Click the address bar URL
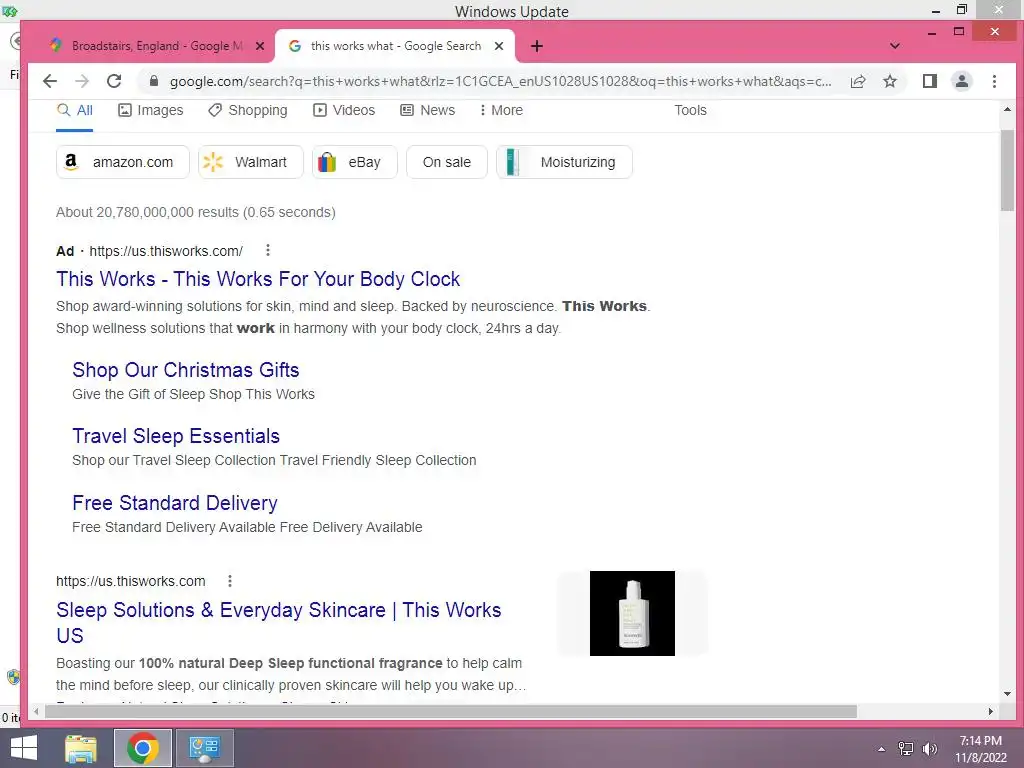 (x=500, y=82)
